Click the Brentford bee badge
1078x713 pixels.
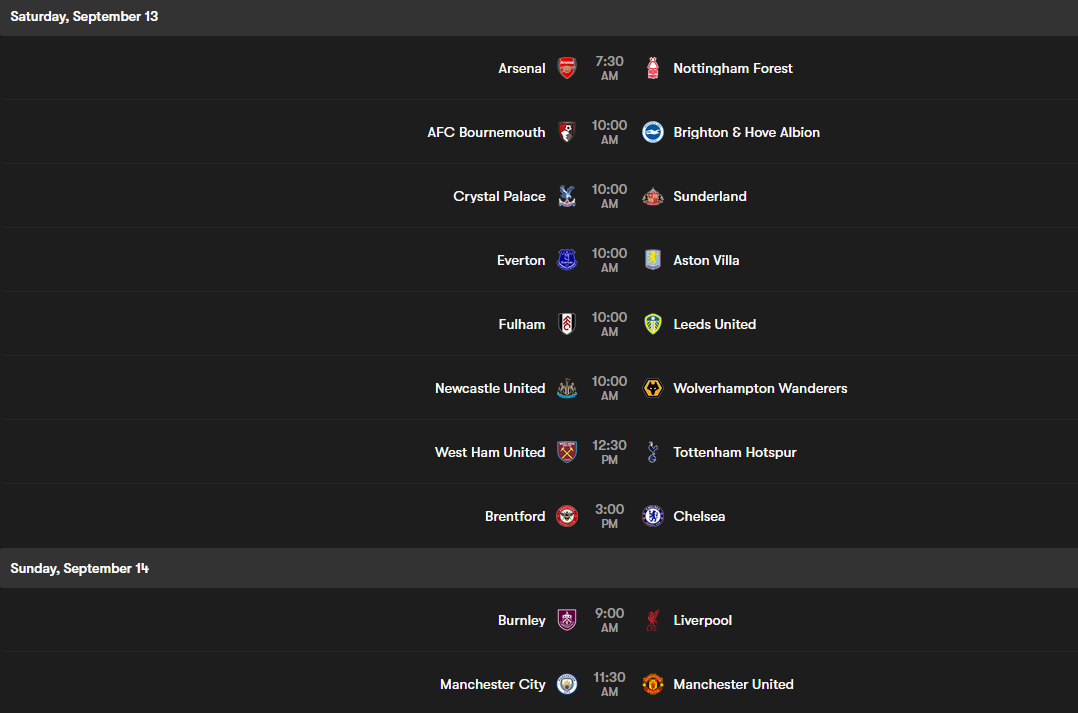tap(566, 516)
